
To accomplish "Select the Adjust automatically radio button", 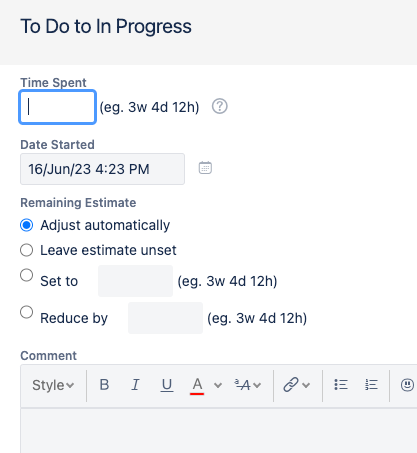I will point(27,225).
